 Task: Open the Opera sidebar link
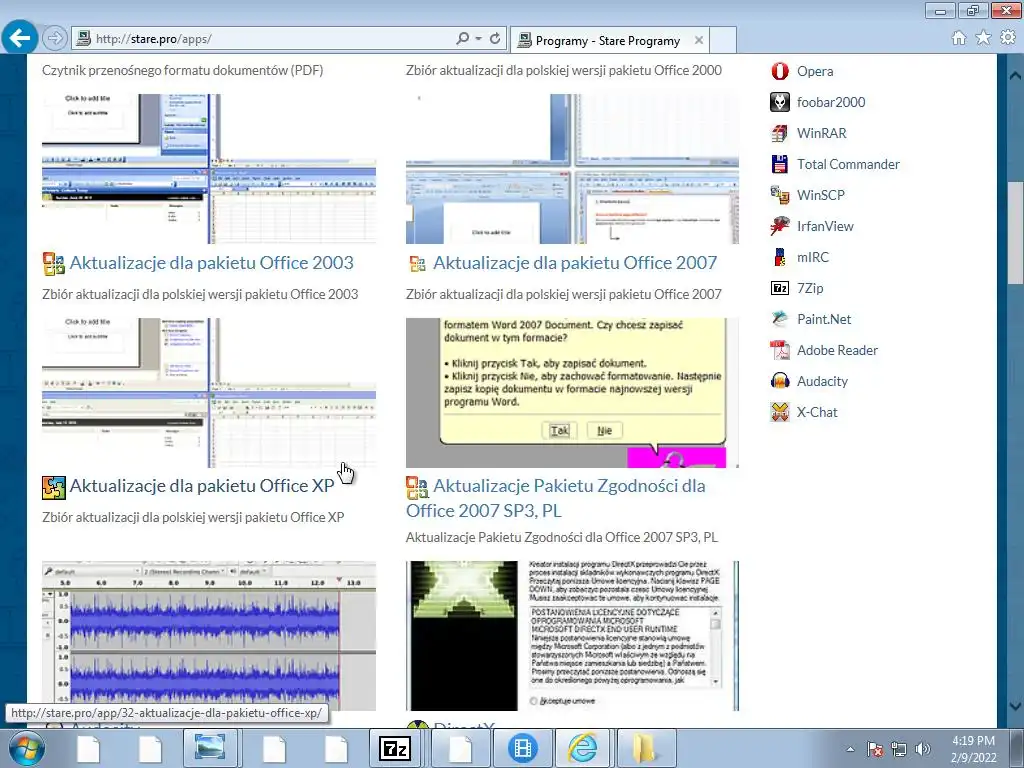(x=815, y=71)
